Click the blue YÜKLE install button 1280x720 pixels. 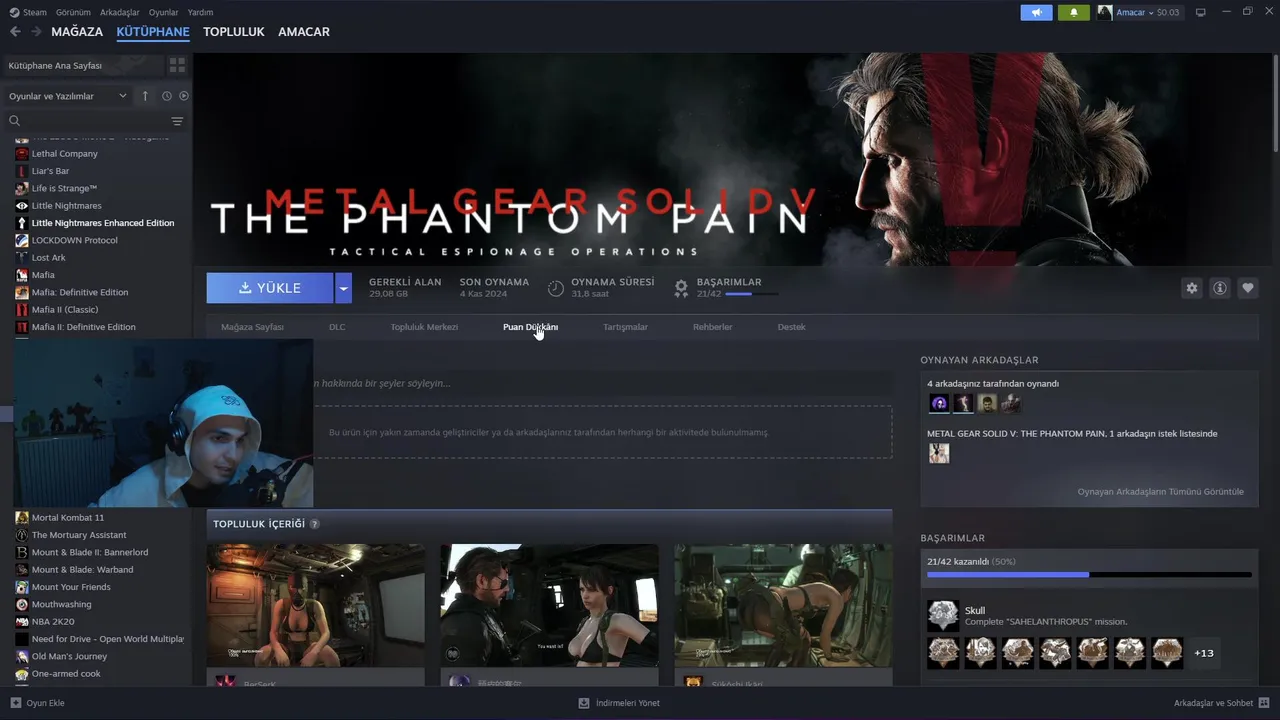click(x=270, y=288)
